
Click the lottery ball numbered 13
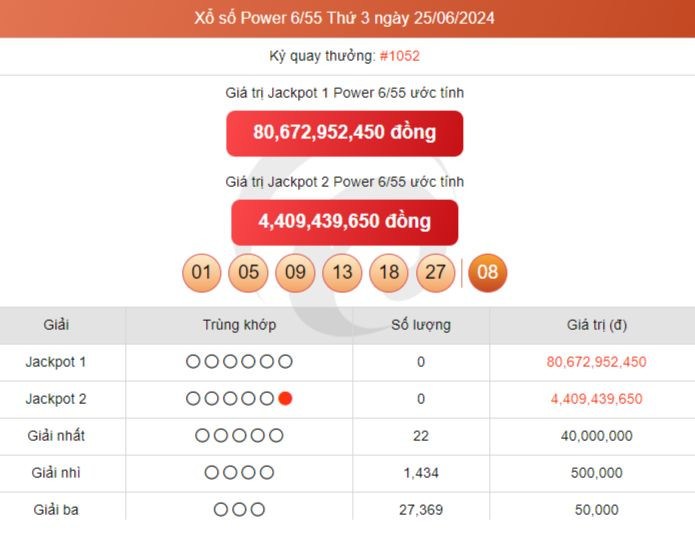pos(342,272)
